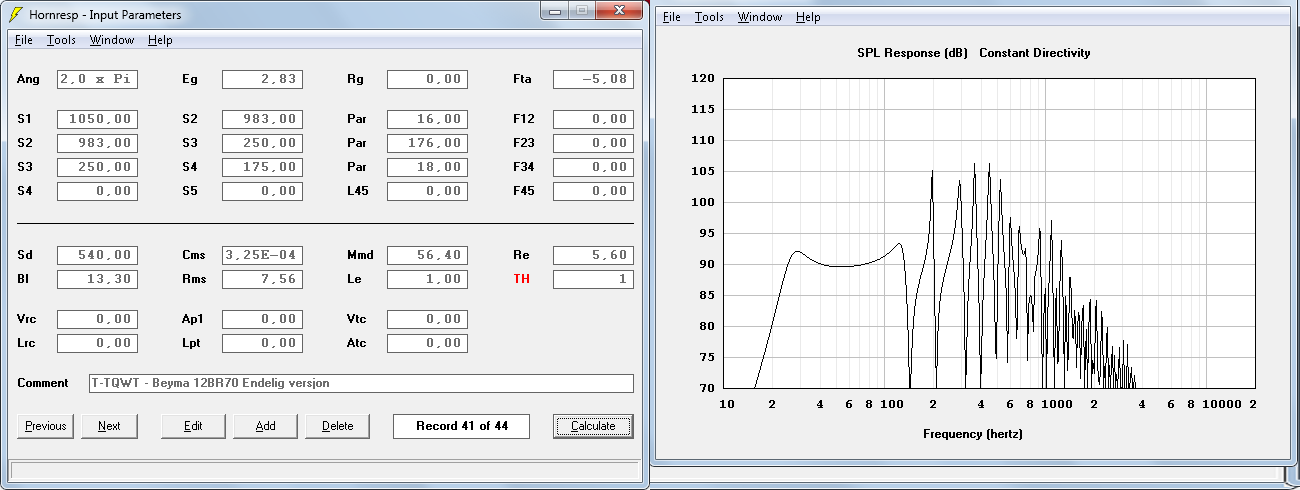Click the Ang label
This screenshot has width=1300, height=490.
29,79
